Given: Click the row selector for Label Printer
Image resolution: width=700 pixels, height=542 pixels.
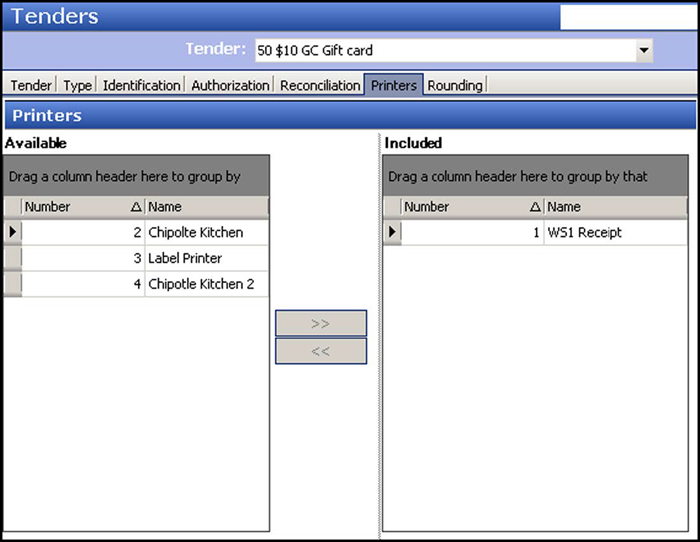Looking at the screenshot, I should click(12, 258).
